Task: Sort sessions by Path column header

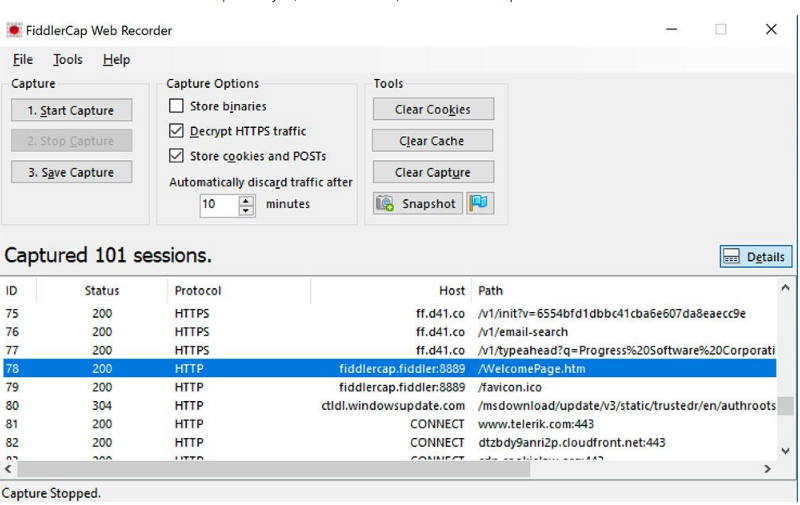Action: pyautogui.click(x=624, y=291)
